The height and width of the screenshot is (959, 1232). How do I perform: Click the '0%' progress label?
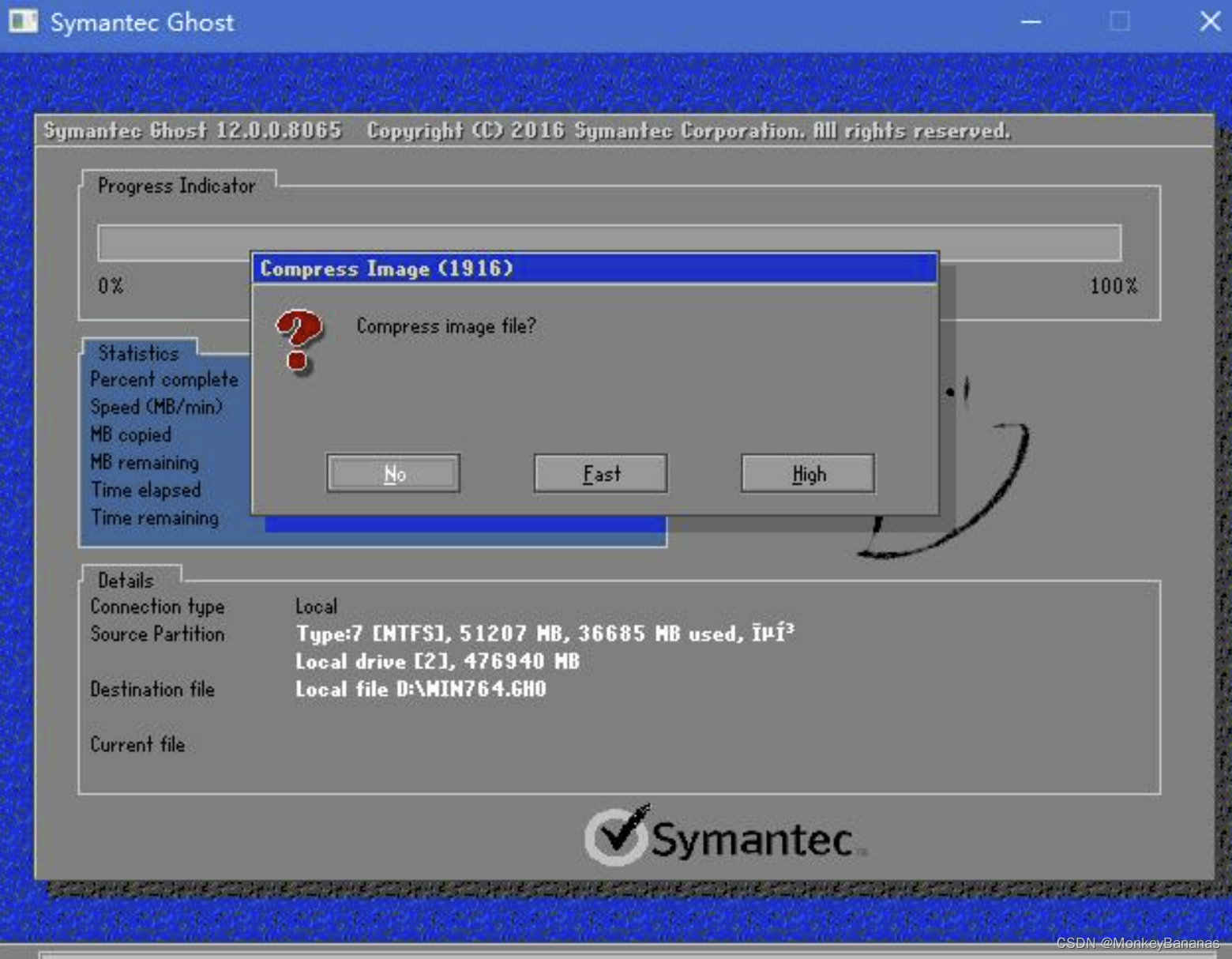(111, 286)
